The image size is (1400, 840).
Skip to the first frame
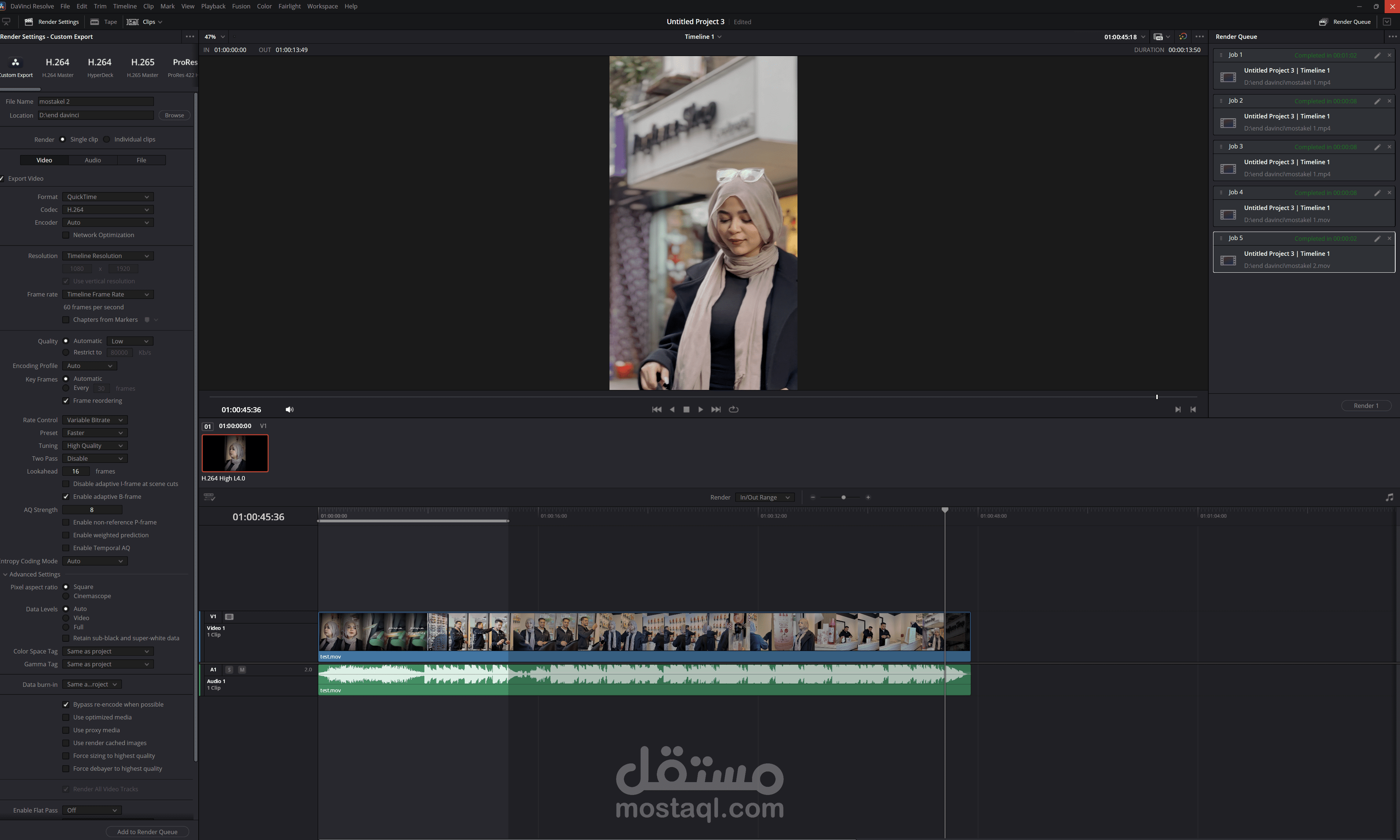[656, 409]
